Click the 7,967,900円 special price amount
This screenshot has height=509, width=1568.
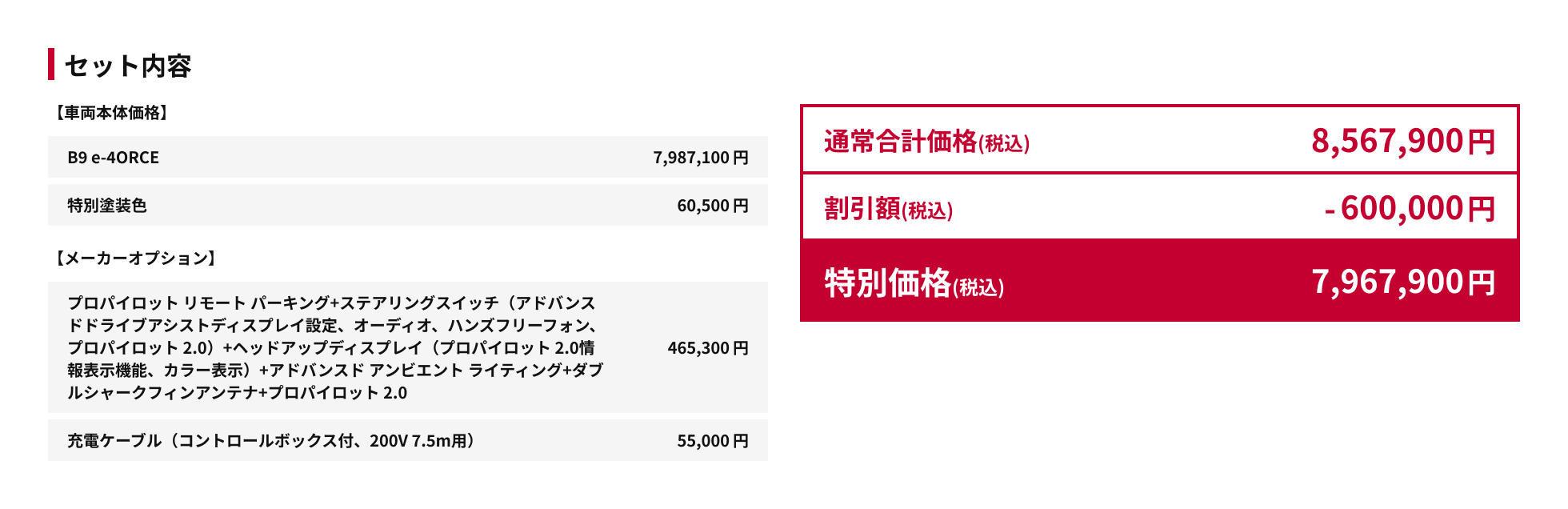click(1402, 283)
